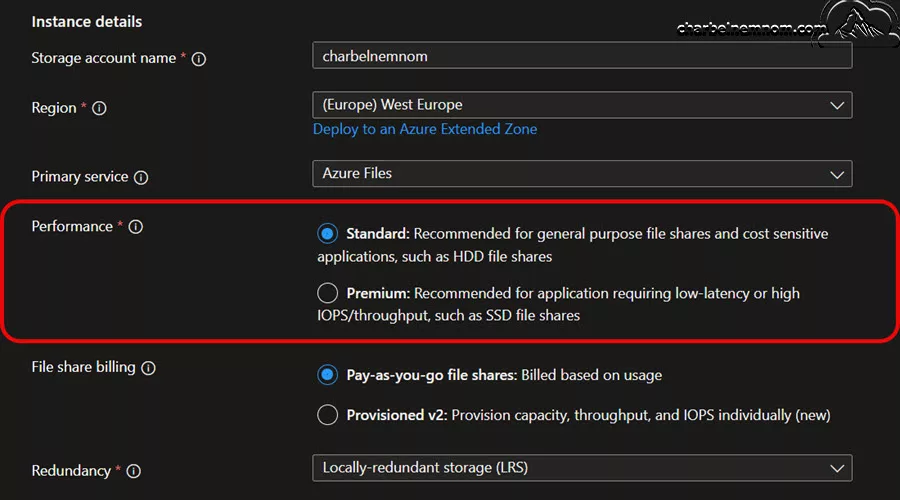Choose Provisioned v2 billing option
Image resolution: width=900 pixels, height=500 pixels.
(327, 414)
